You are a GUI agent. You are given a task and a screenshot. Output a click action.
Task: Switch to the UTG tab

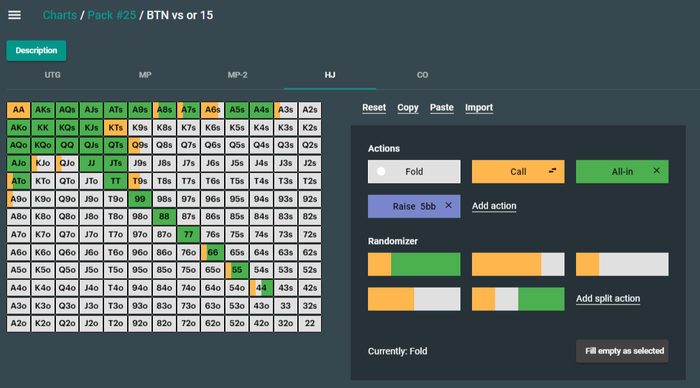click(x=52, y=75)
